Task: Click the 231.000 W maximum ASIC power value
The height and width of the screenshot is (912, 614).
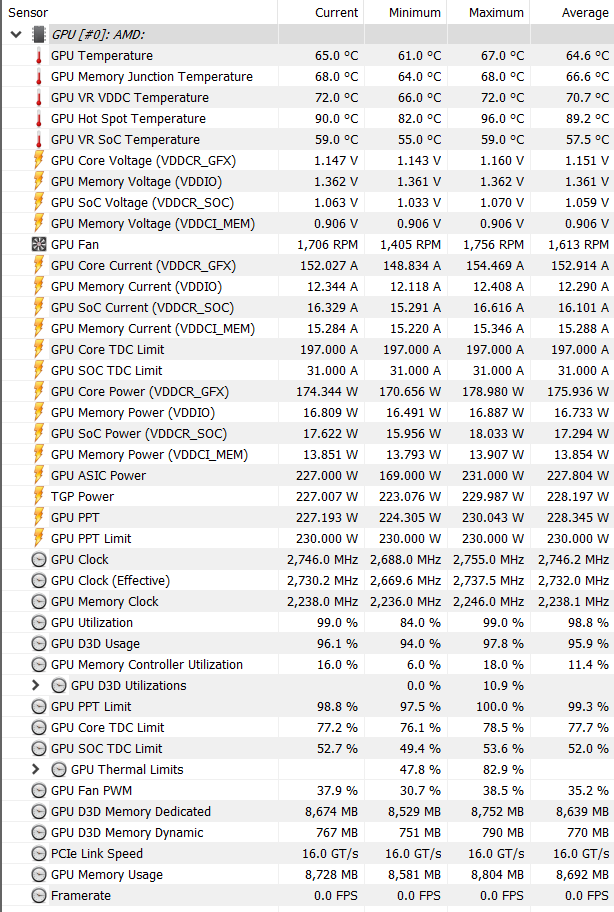Action: coord(493,476)
